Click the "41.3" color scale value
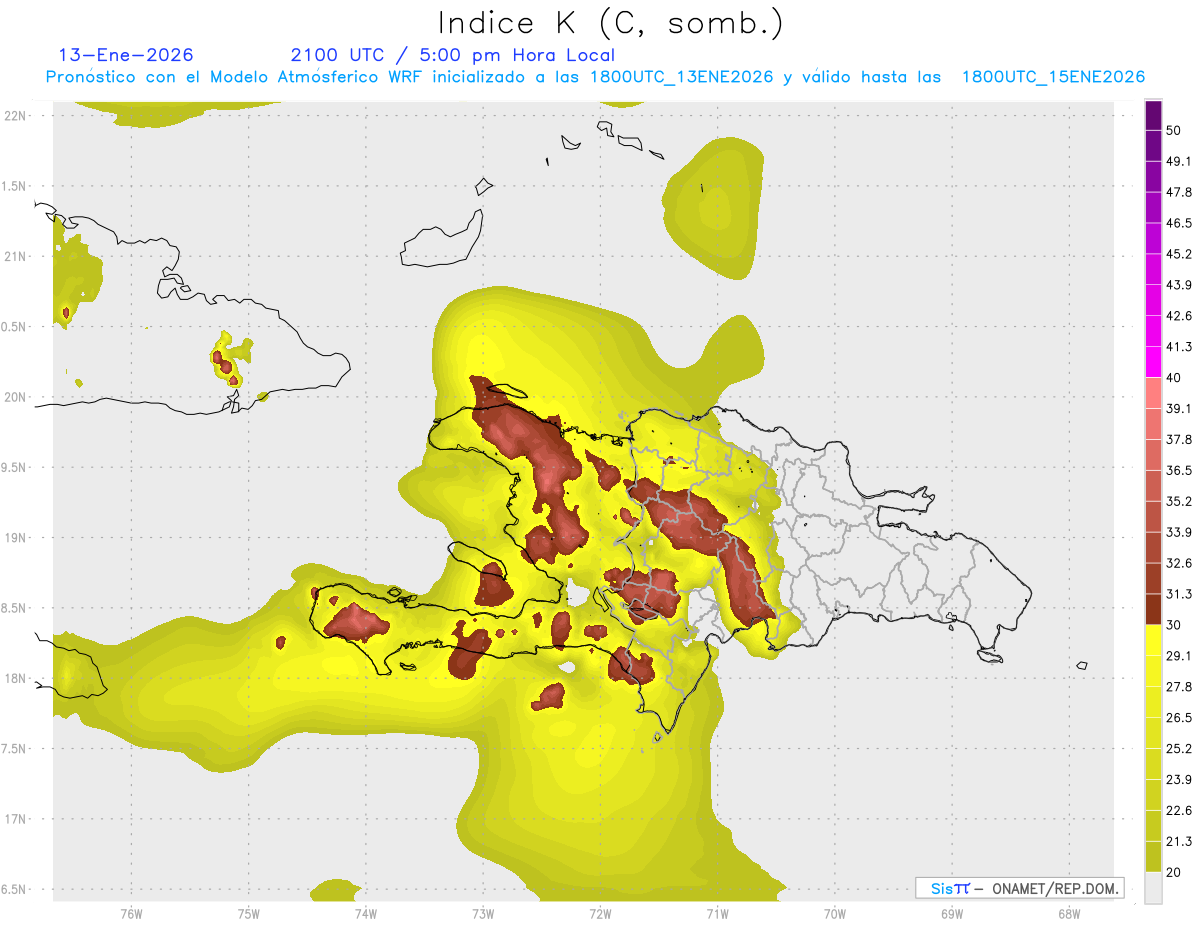The width and height of the screenshot is (1200, 927). pyautogui.click(x=1179, y=347)
